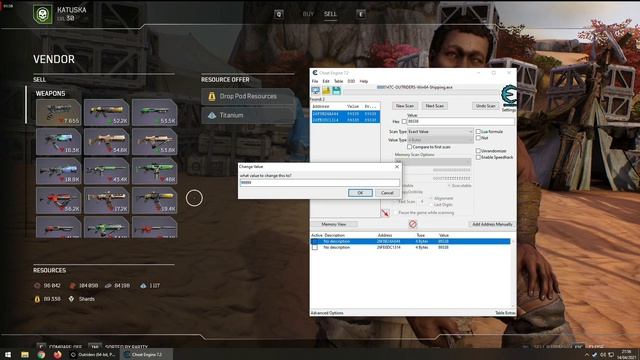Screen dimensions: 640x360
Task: Select the weapon priced 37.2K
Action: coord(107,200)
